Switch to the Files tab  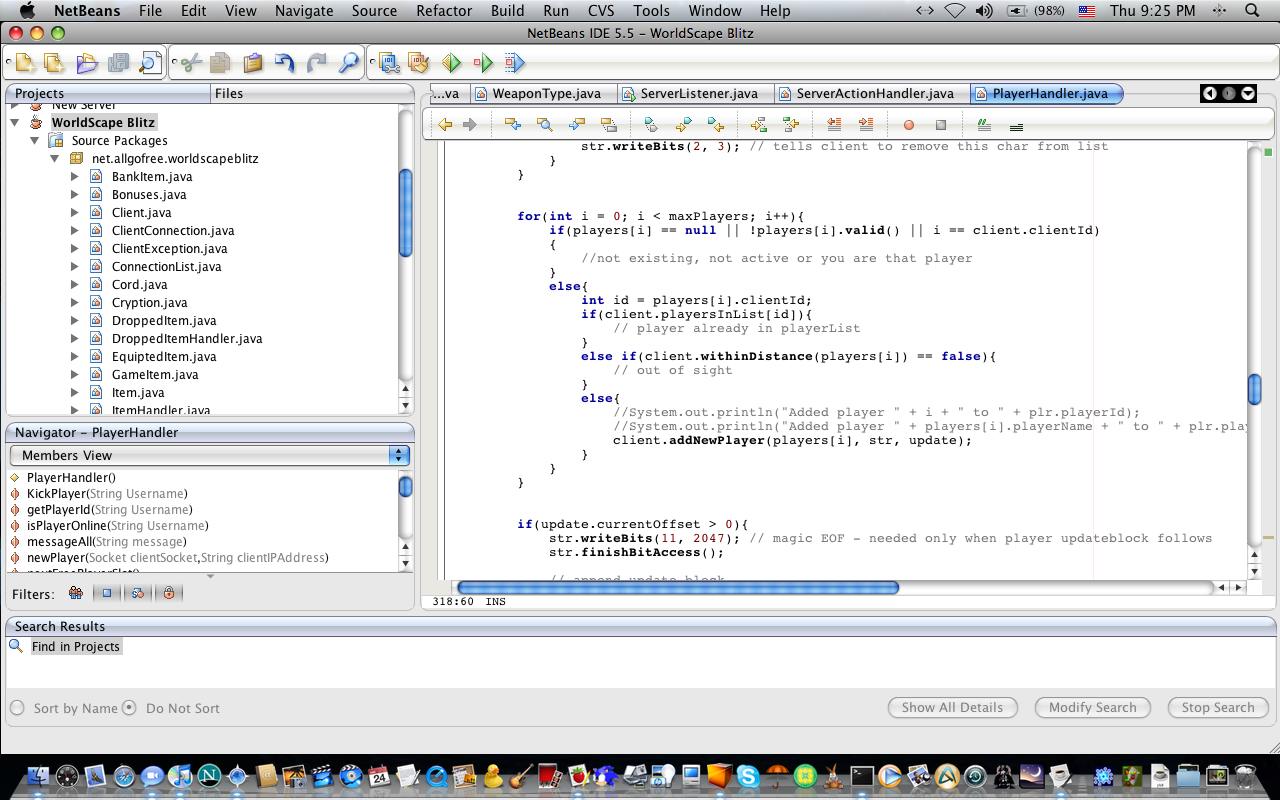[229, 93]
